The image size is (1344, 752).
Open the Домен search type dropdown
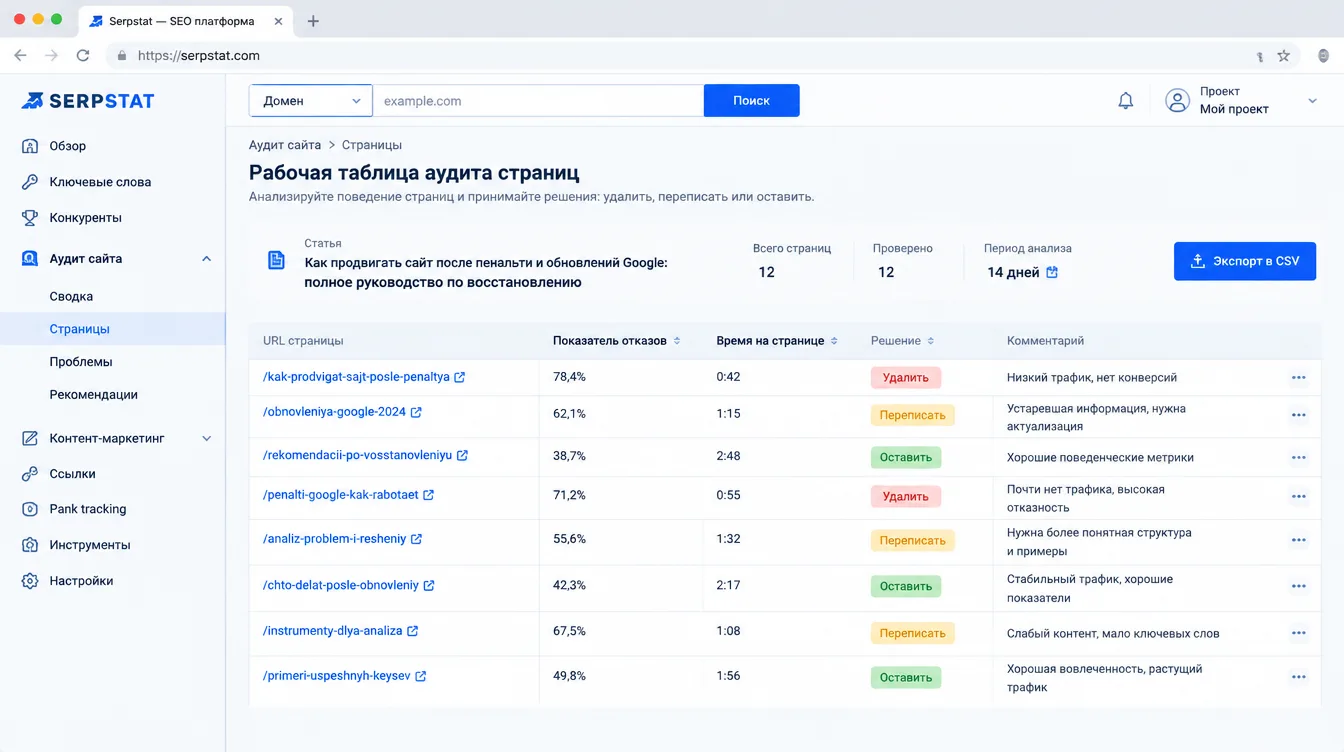[311, 101]
